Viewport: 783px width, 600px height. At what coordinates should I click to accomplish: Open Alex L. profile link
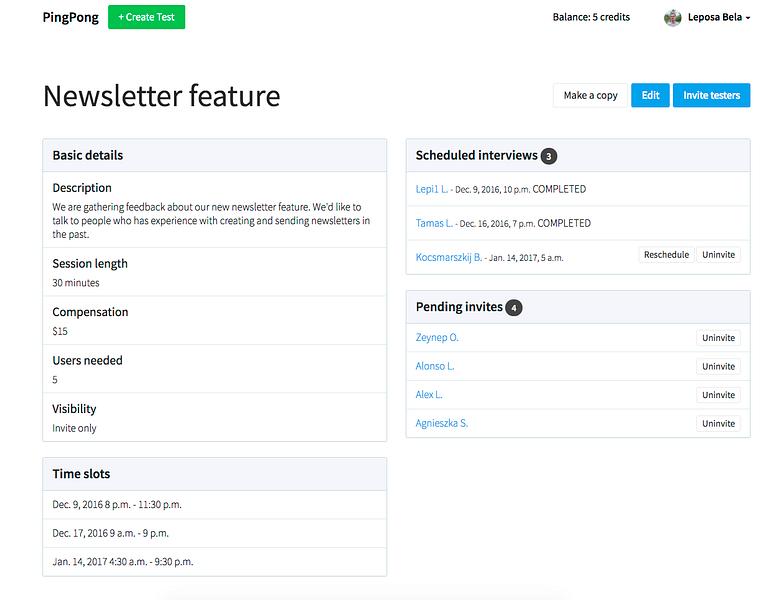[x=429, y=394]
